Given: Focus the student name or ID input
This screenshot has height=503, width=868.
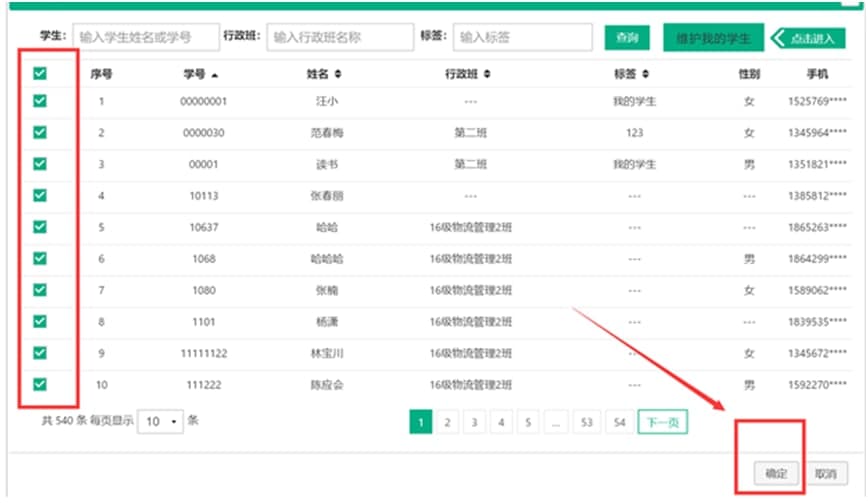Looking at the screenshot, I should 146,37.
